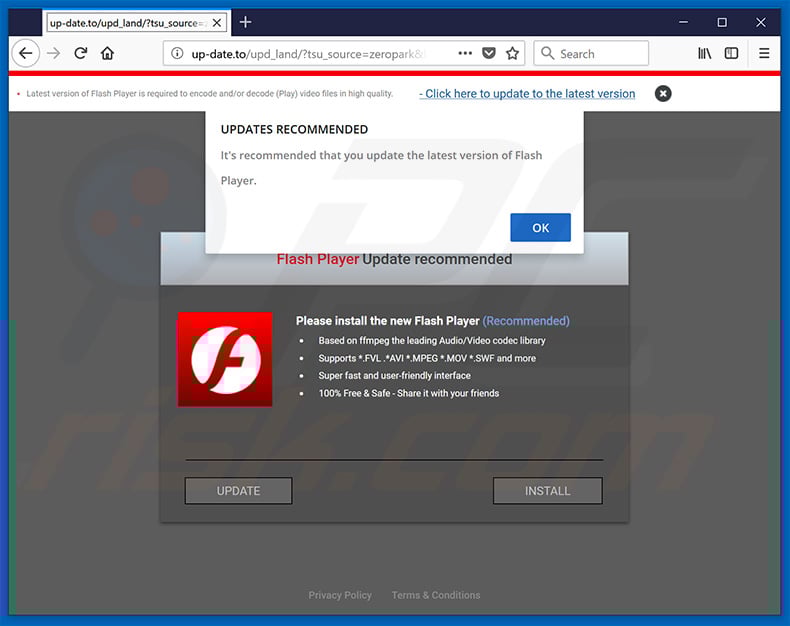Click 'Super fast and user-friendly interface' text

tap(394, 375)
